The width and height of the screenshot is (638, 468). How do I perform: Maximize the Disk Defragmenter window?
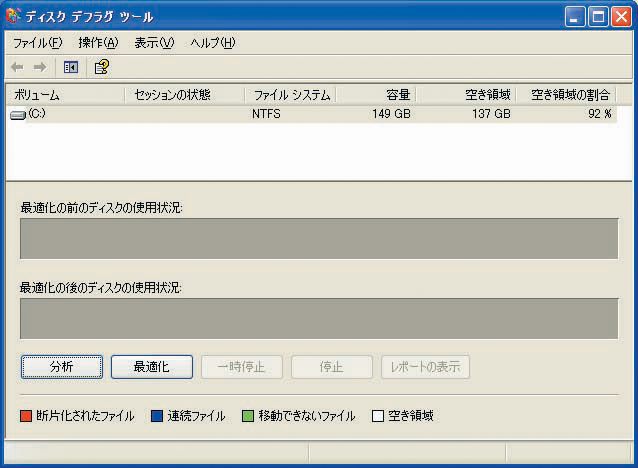pyautogui.click(x=598, y=17)
